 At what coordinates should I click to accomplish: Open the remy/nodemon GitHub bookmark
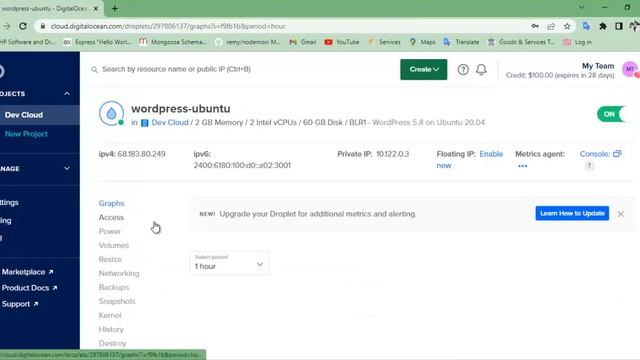[247, 42]
